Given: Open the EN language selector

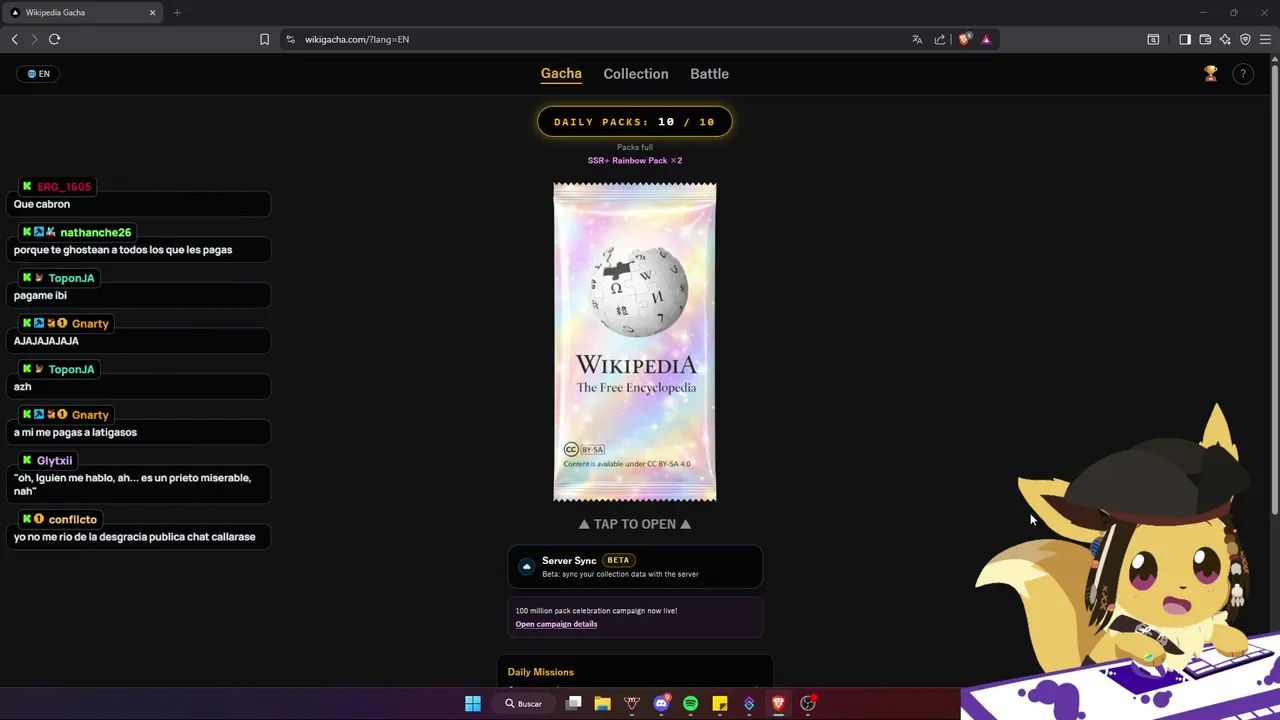Looking at the screenshot, I should coord(38,74).
